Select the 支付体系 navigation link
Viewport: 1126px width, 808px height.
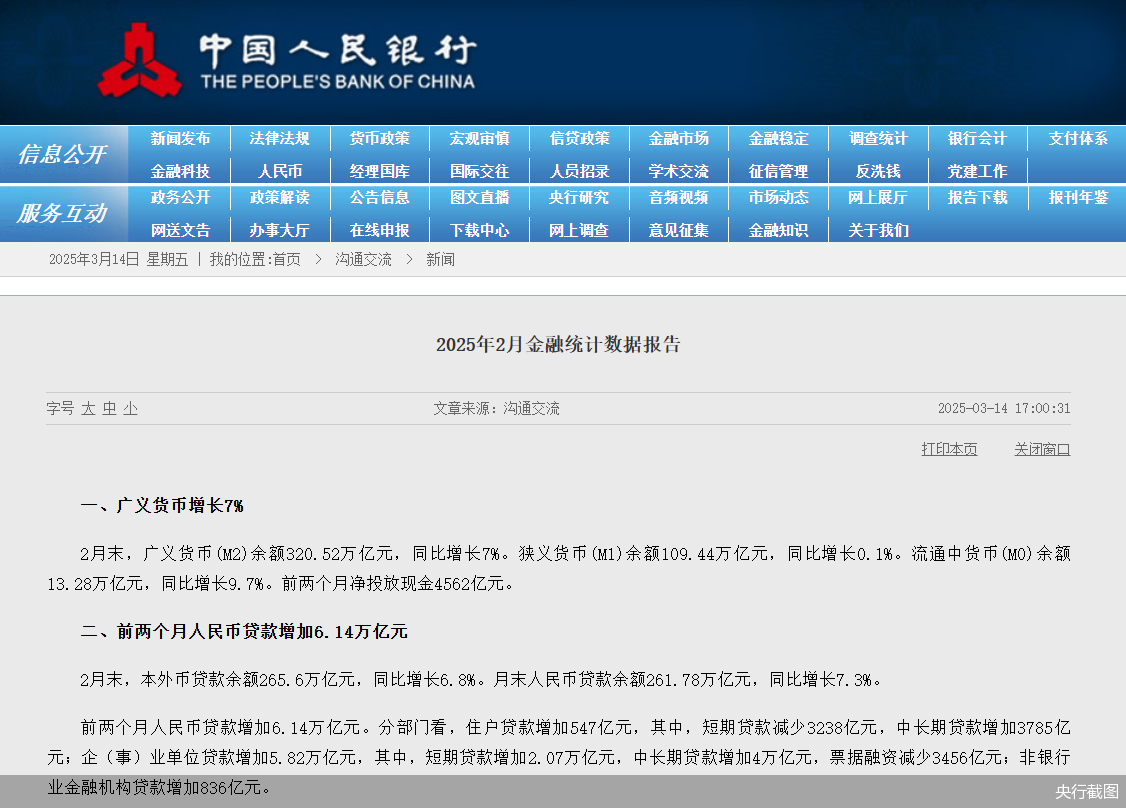1077,139
